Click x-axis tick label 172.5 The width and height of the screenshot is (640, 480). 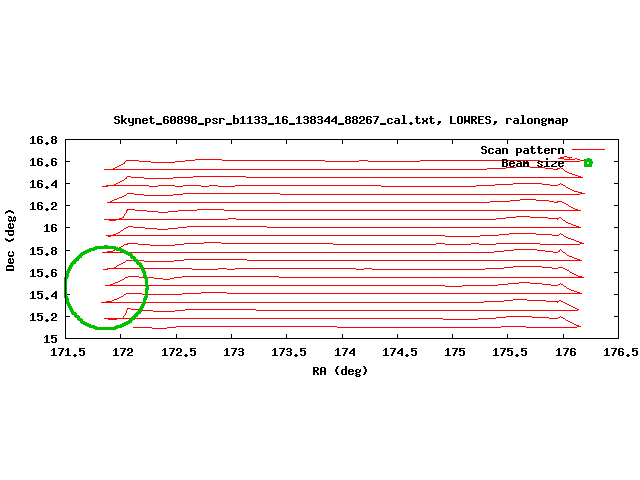click(178, 352)
